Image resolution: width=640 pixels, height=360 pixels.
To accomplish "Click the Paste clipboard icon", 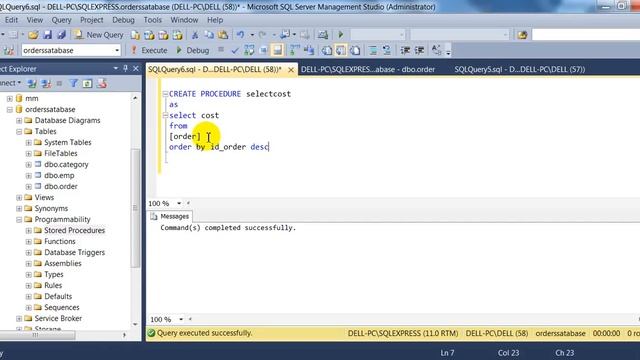I will click(x=223, y=35).
